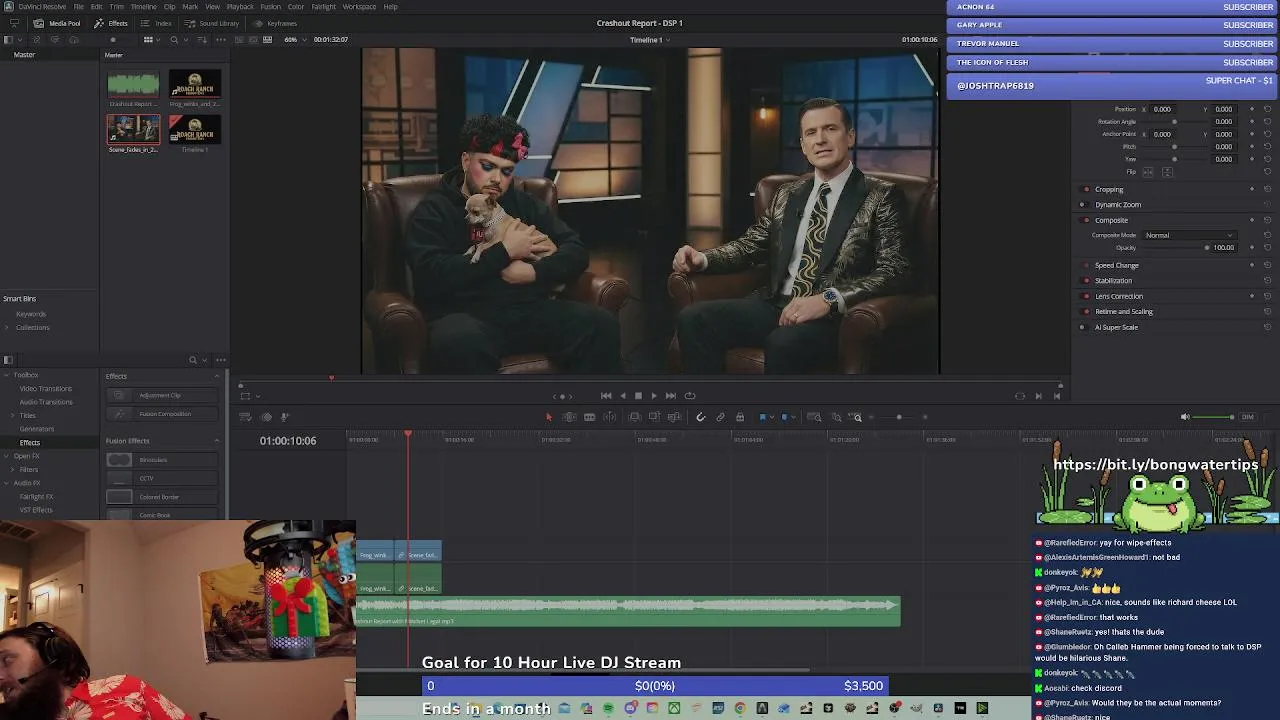Select the Adjustment Clip effect
This screenshot has height=720, width=1280.
[162, 396]
